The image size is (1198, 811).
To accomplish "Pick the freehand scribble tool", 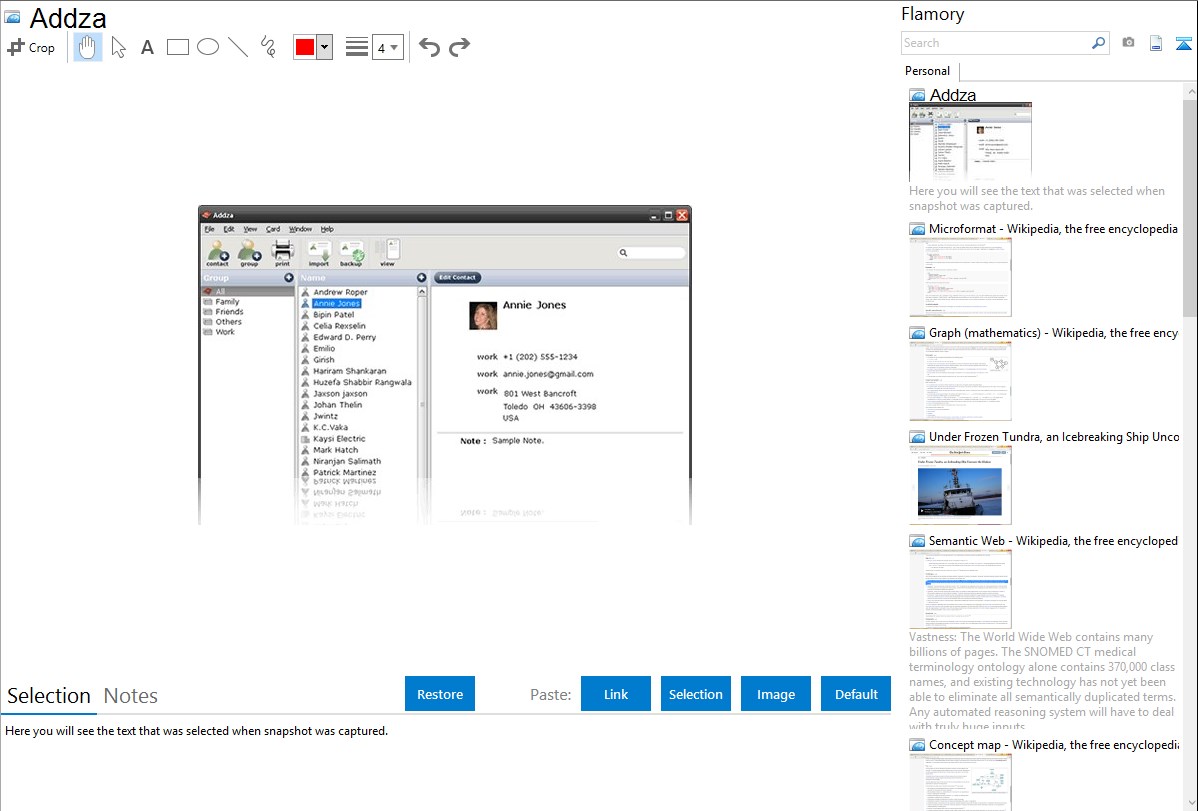I will tap(268, 47).
